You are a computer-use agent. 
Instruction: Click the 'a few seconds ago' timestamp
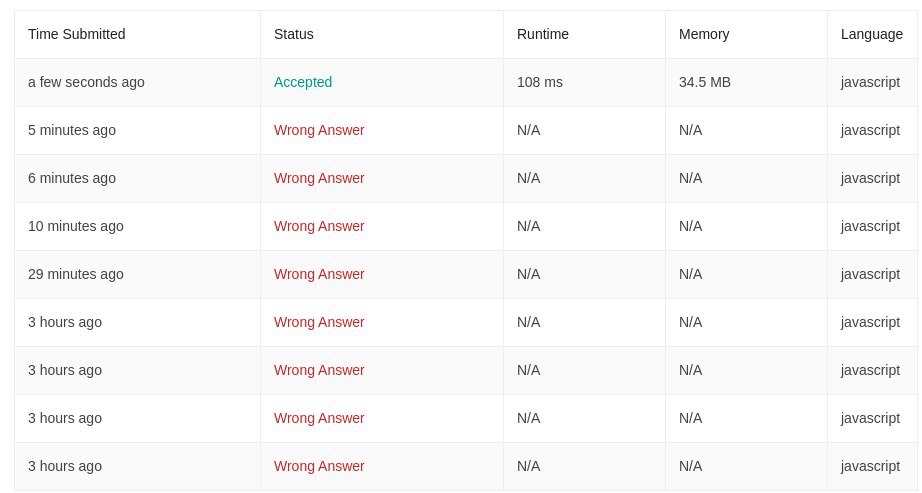[x=86, y=82]
